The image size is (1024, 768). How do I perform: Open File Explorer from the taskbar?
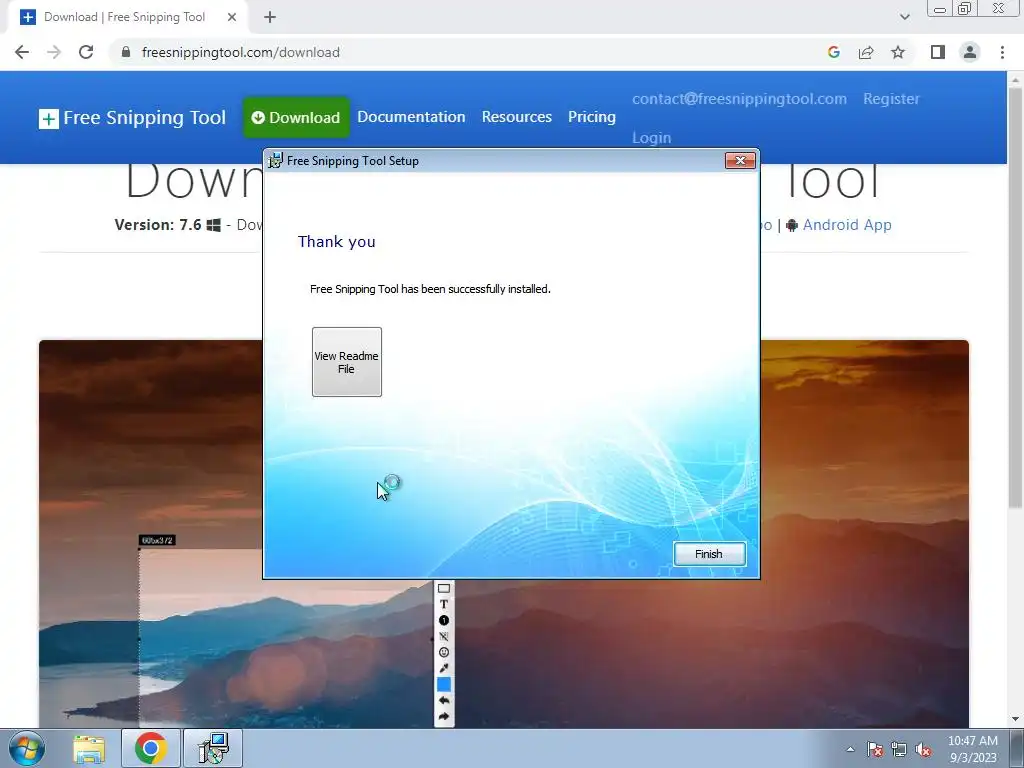(89, 748)
